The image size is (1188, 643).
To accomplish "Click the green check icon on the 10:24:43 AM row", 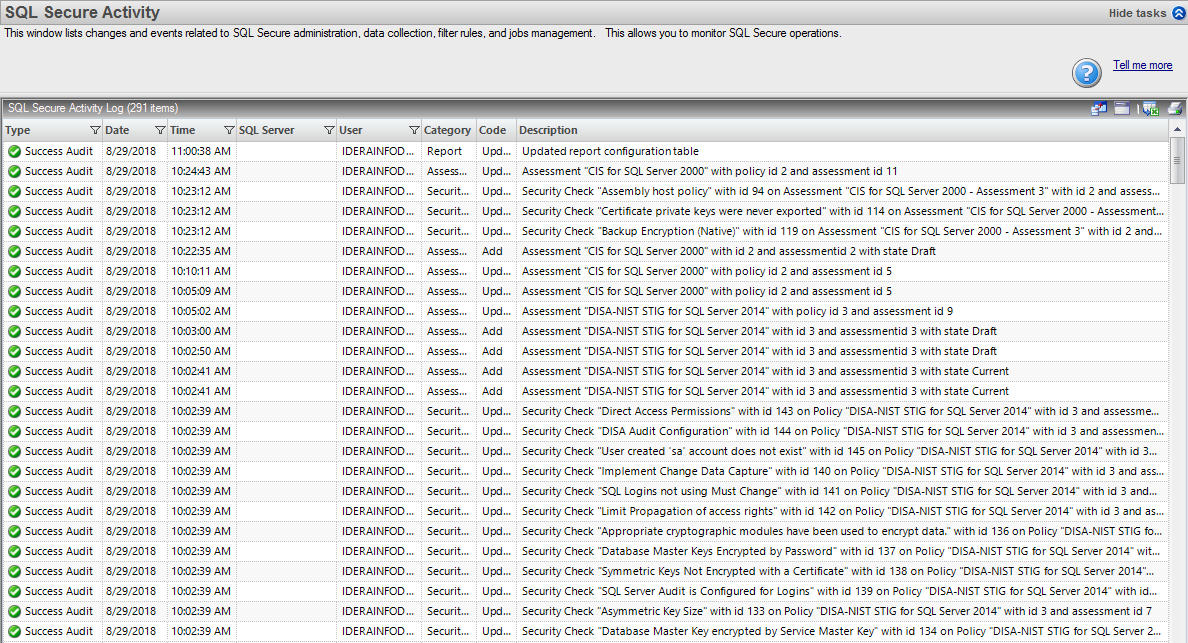I will pyautogui.click(x=14, y=171).
